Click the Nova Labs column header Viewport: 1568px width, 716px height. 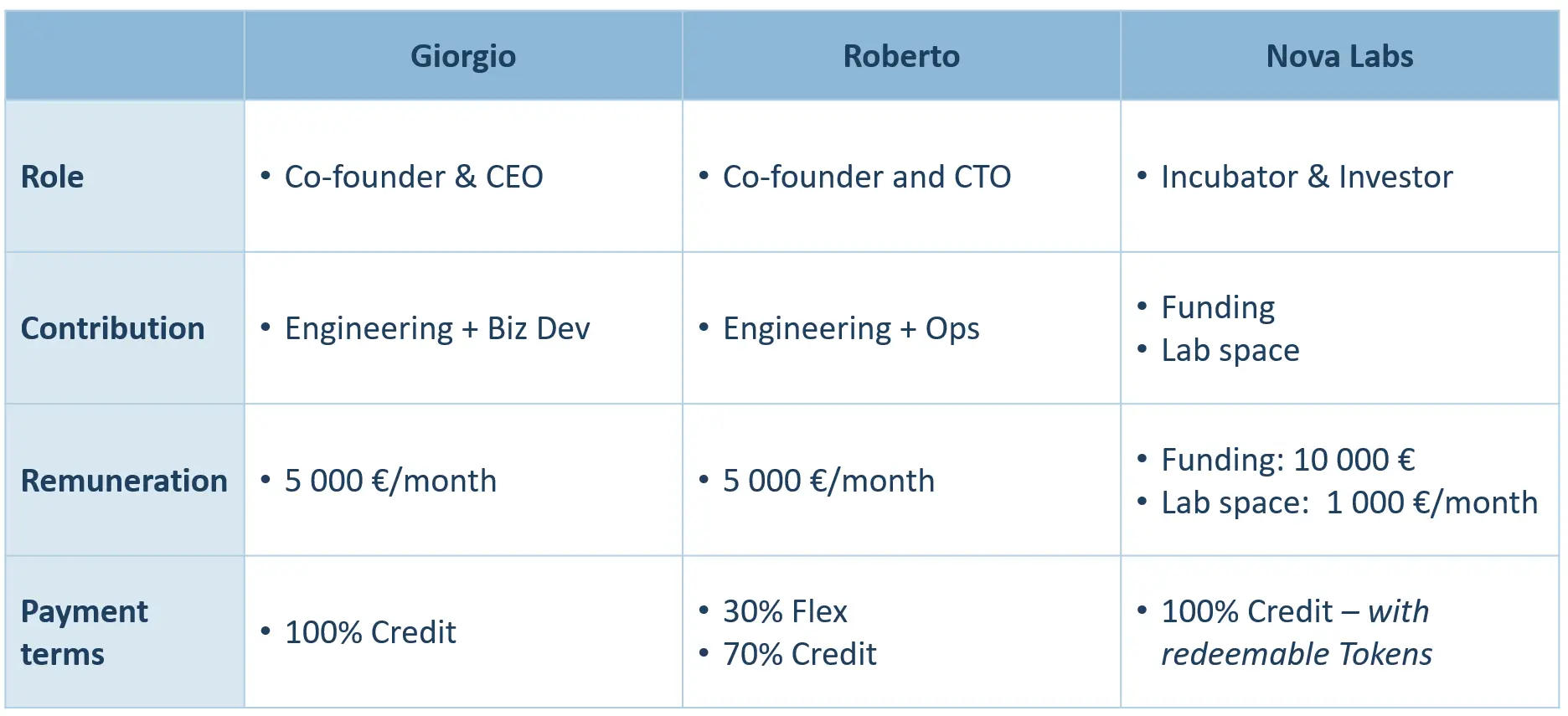pos(1339,56)
